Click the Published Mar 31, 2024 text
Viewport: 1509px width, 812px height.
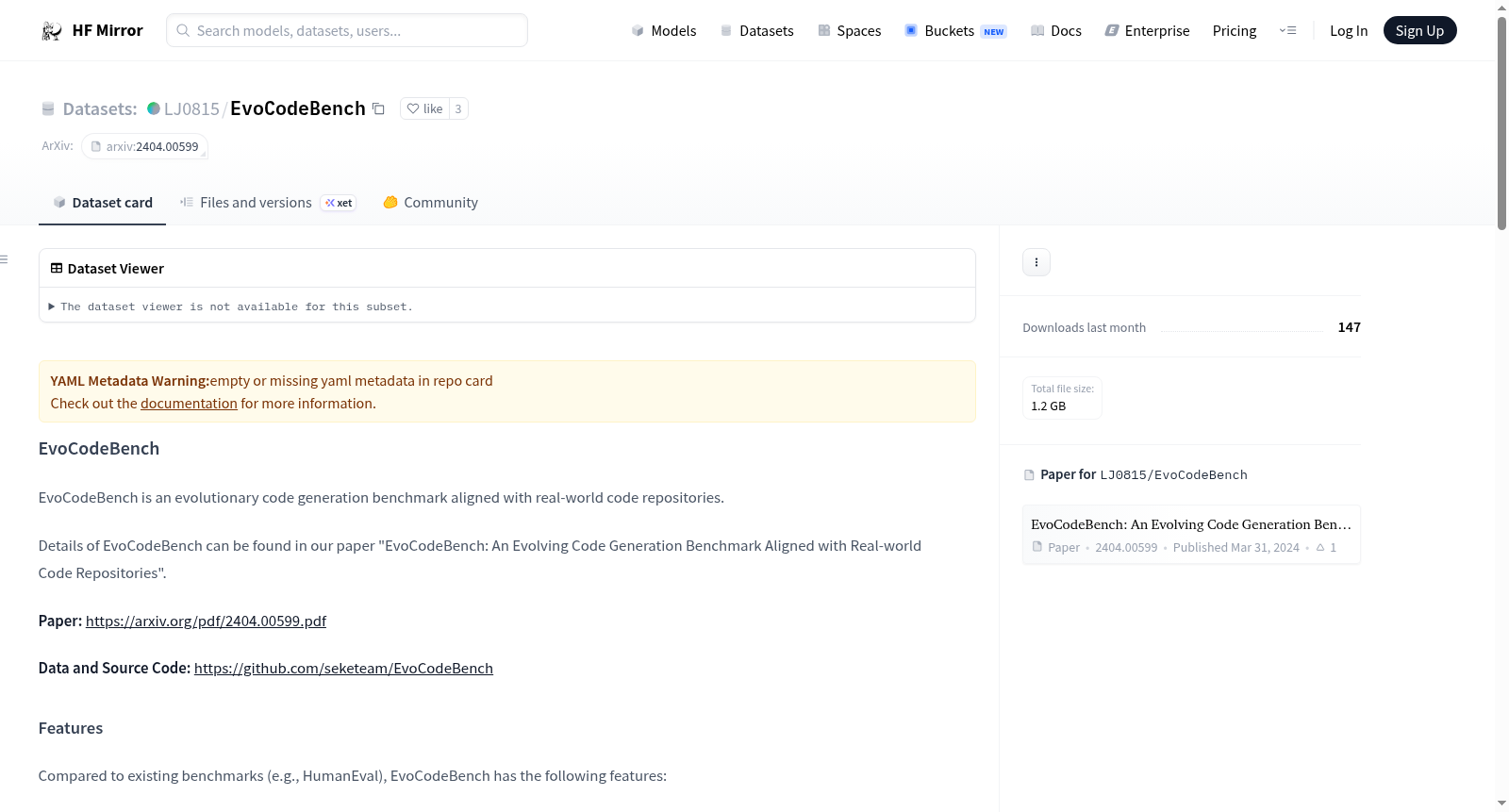[x=1236, y=547]
